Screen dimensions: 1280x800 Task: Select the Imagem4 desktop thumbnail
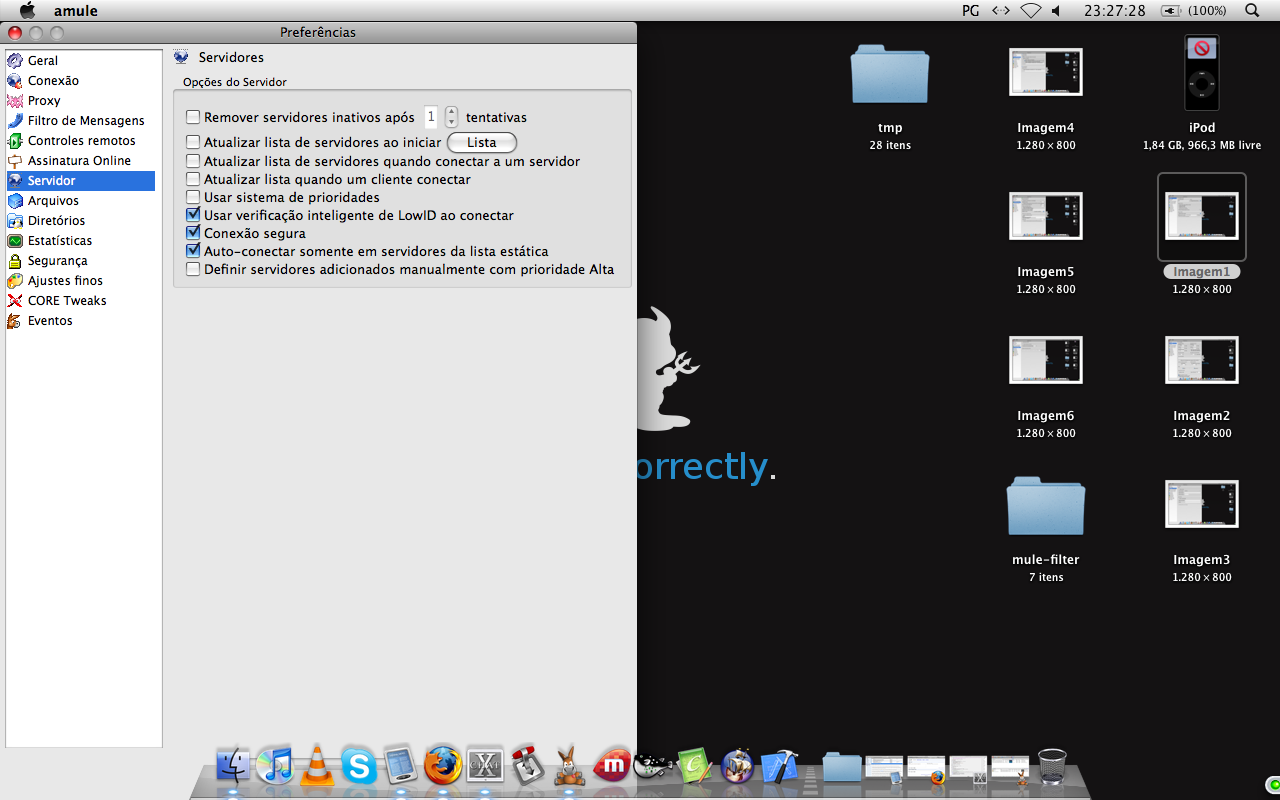1045,72
